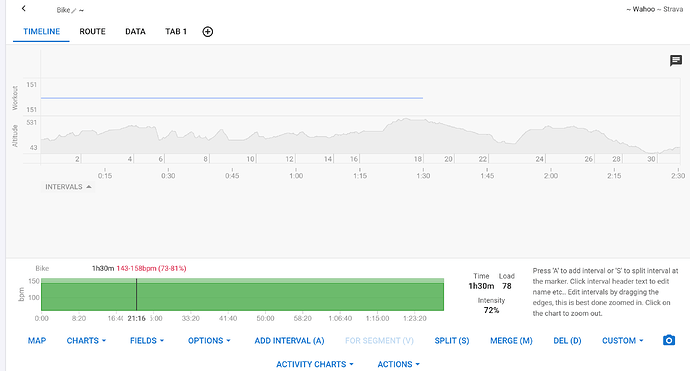Open the comments chat icon
Image resolution: width=690 pixels, height=371 pixels.
click(x=676, y=60)
